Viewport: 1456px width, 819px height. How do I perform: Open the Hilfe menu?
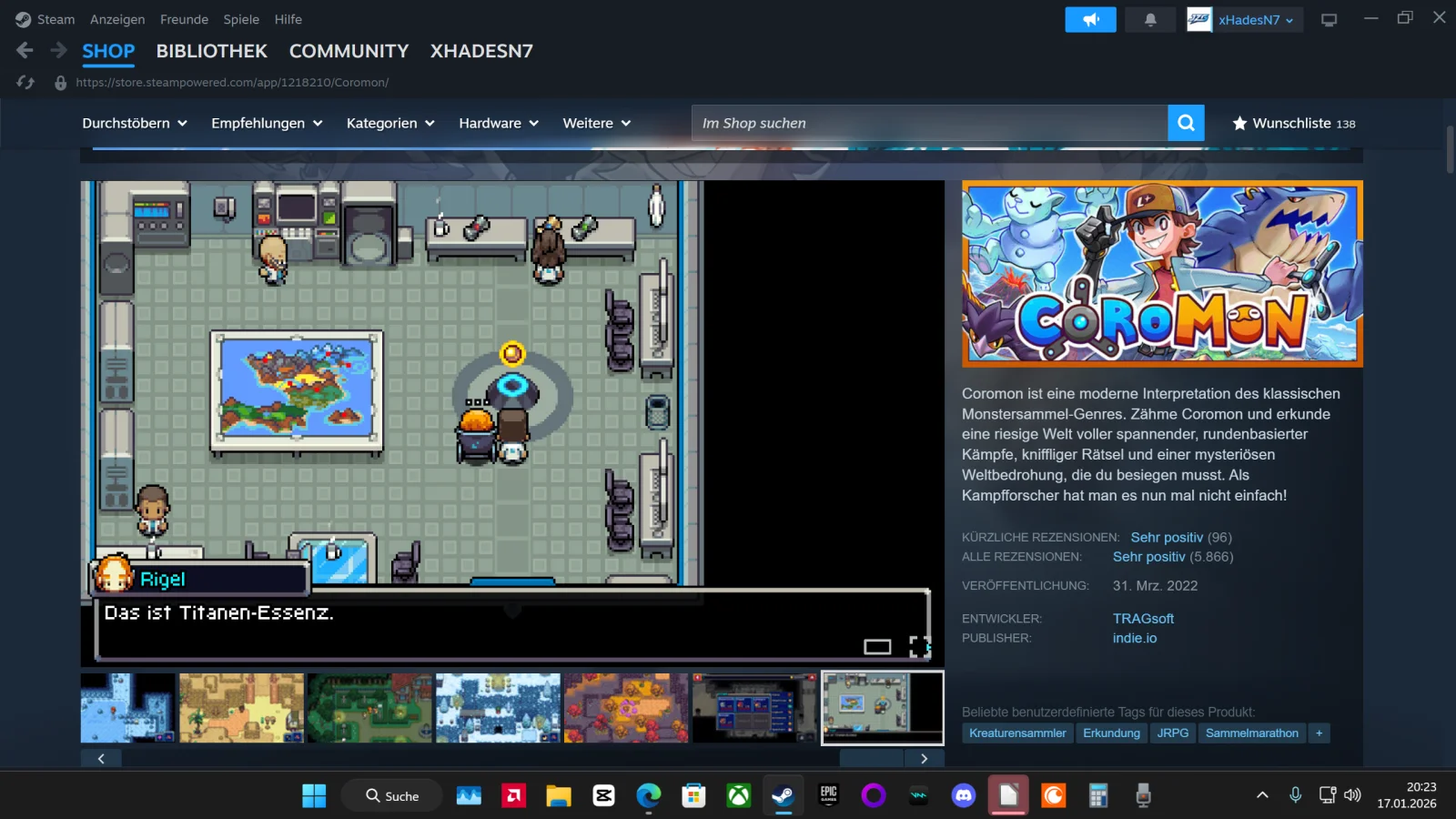click(x=288, y=19)
